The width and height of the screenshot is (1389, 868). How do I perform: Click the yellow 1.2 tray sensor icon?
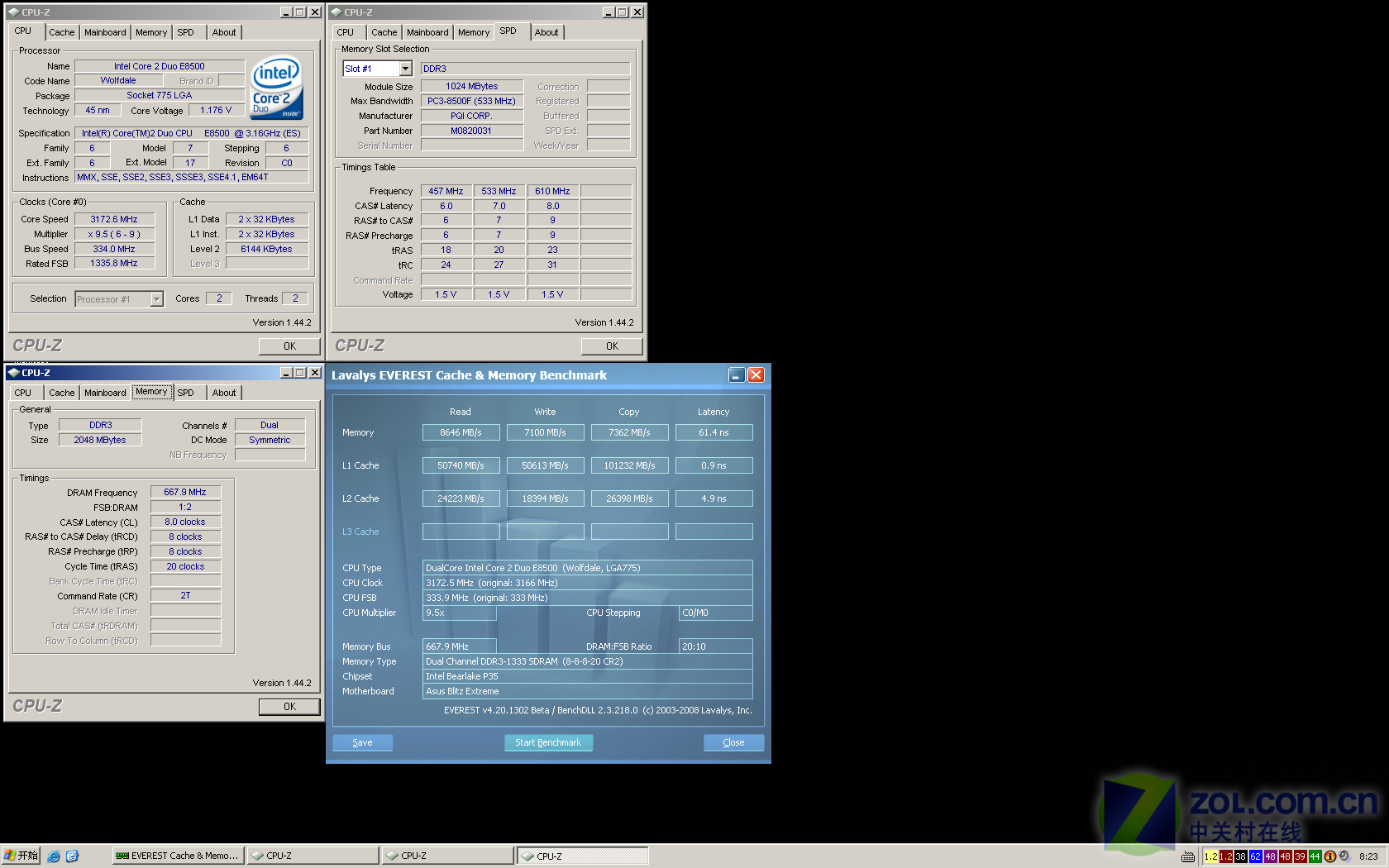click(x=1210, y=856)
